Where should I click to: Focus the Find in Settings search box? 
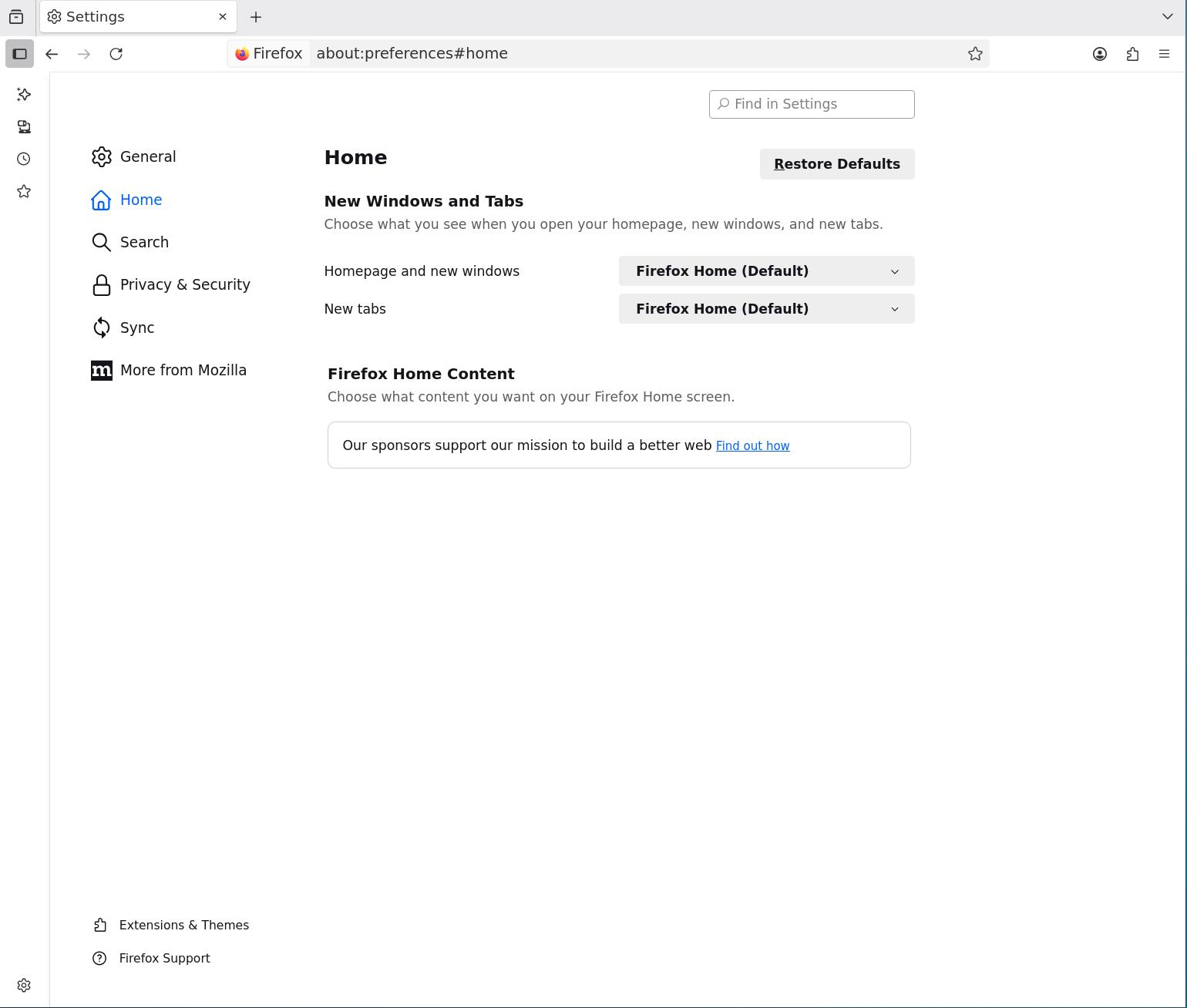(x=812, y=105)
